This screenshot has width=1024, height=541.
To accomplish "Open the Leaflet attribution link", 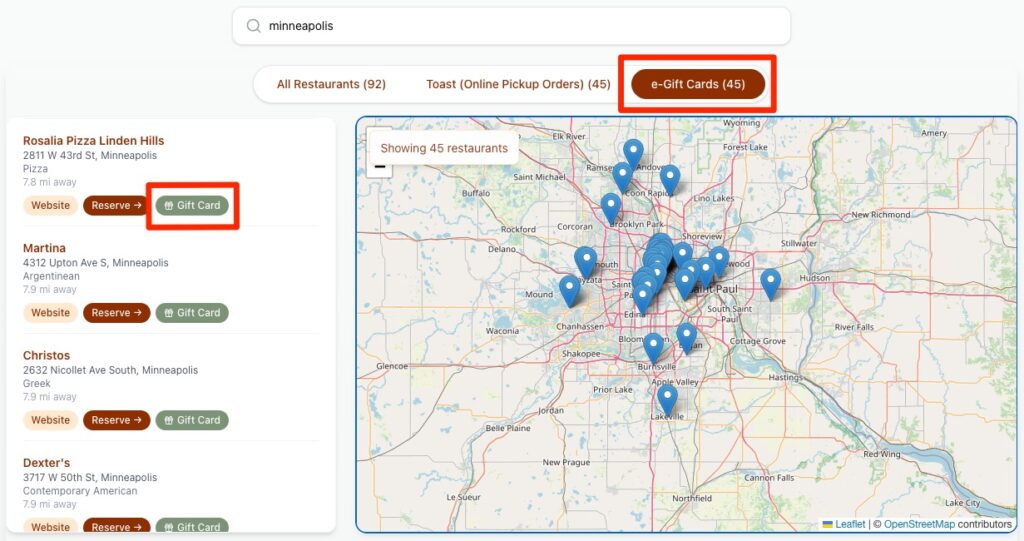I will [849, 524].
